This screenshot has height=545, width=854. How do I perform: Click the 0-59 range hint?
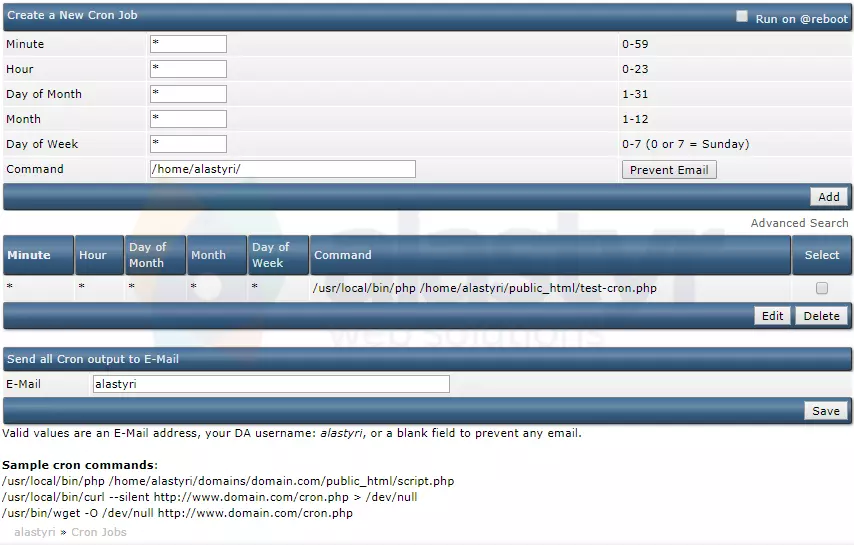[635, 44]
